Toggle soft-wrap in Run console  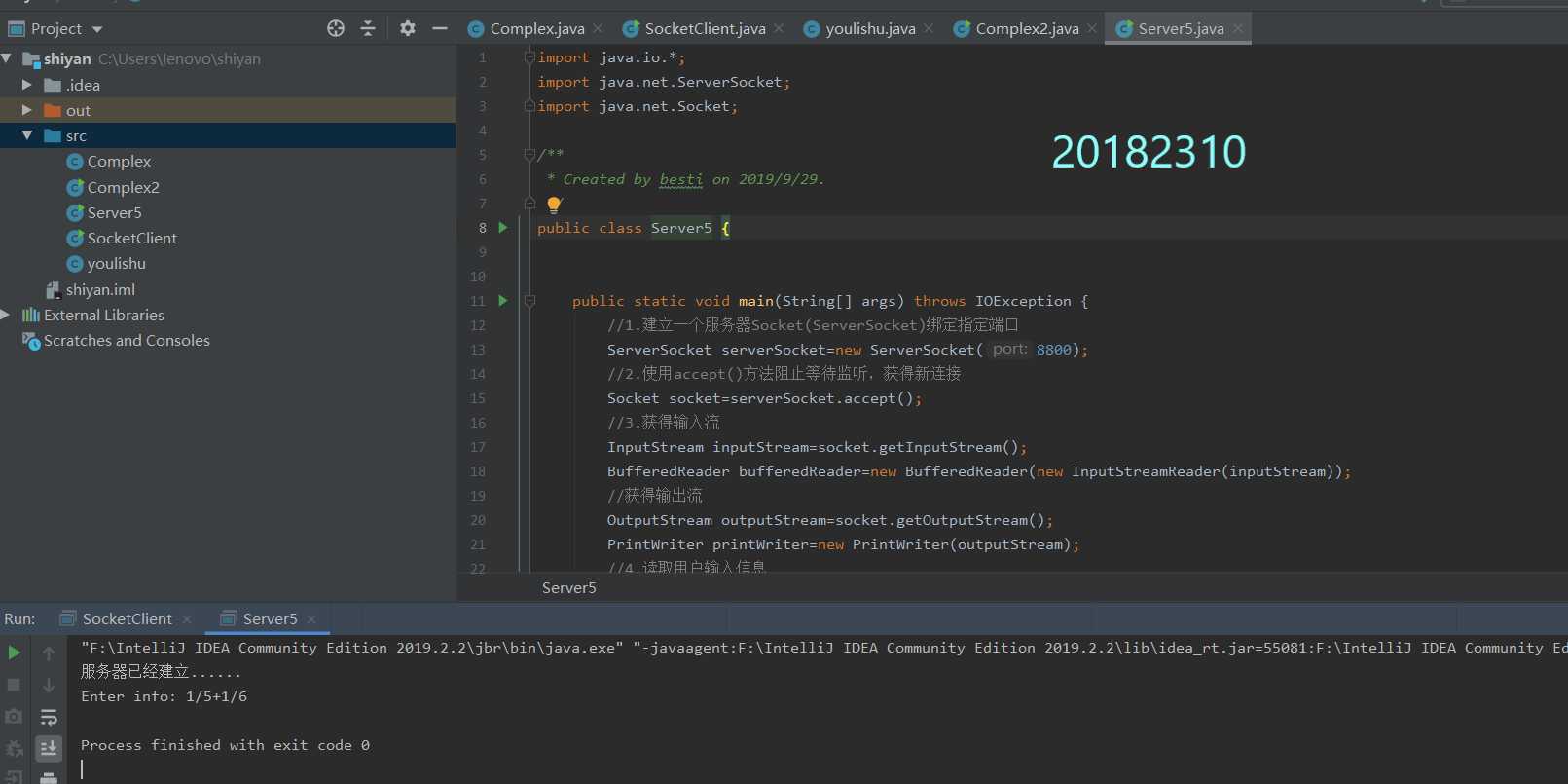49,717
